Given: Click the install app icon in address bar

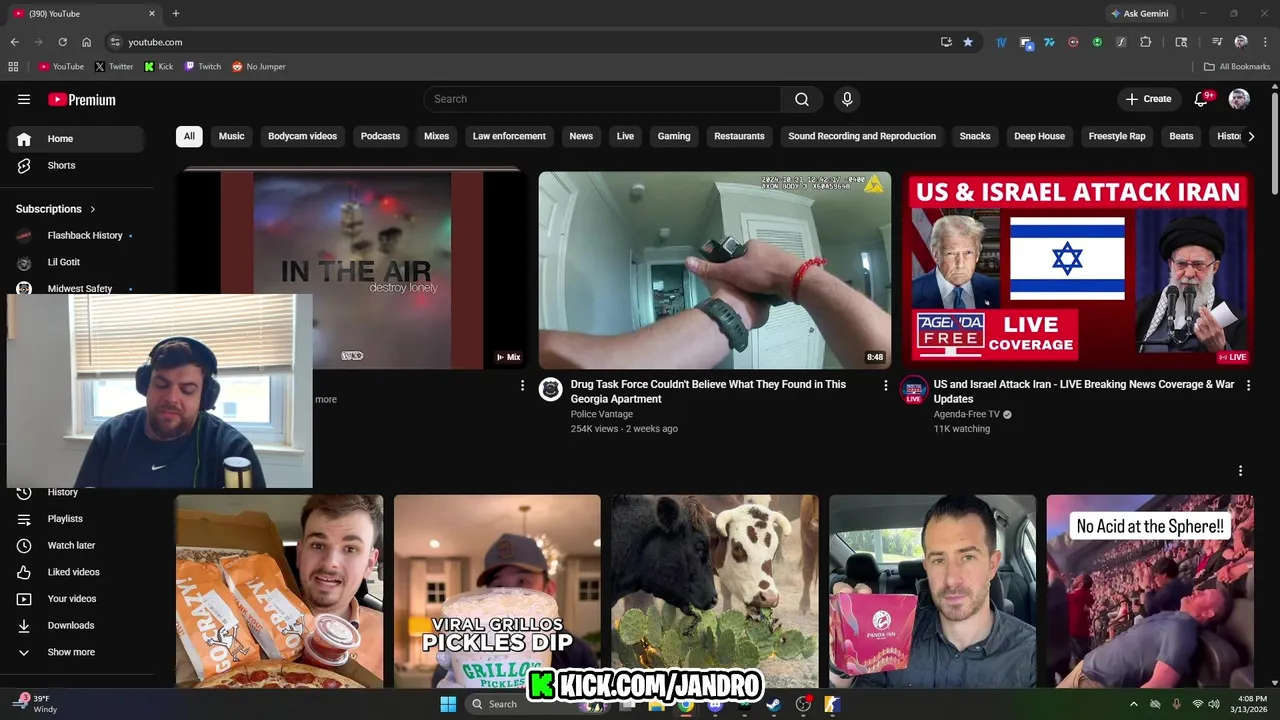Looking at the screenshot, I should pos(946,42).
